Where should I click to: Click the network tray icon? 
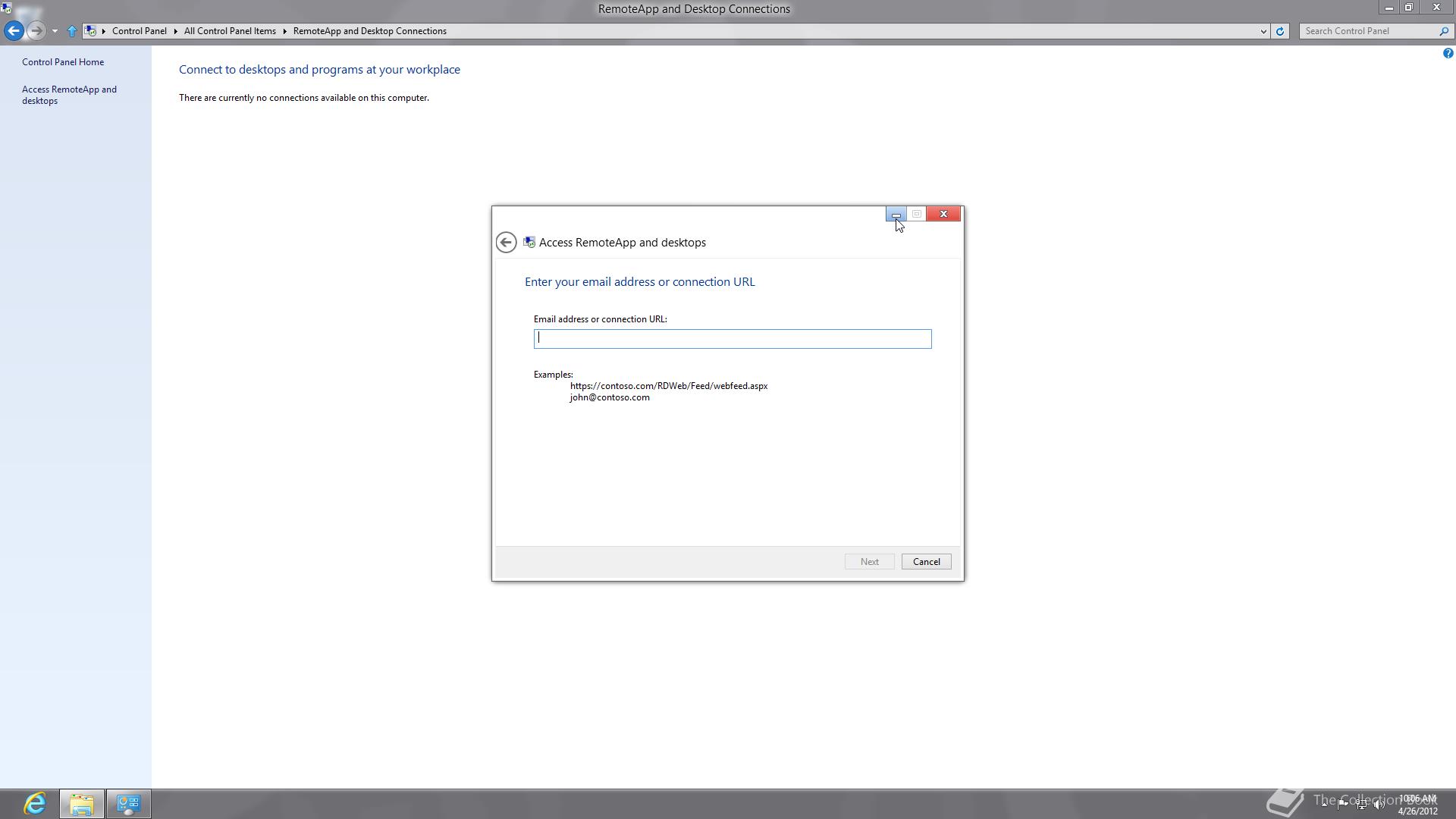[x=1360, y=805]
